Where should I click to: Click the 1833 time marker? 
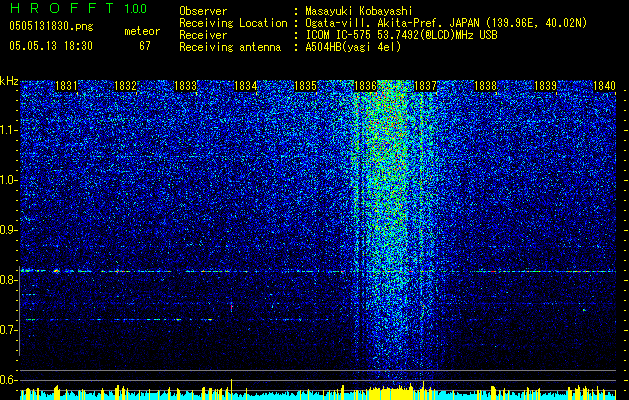tap(186, 86)
